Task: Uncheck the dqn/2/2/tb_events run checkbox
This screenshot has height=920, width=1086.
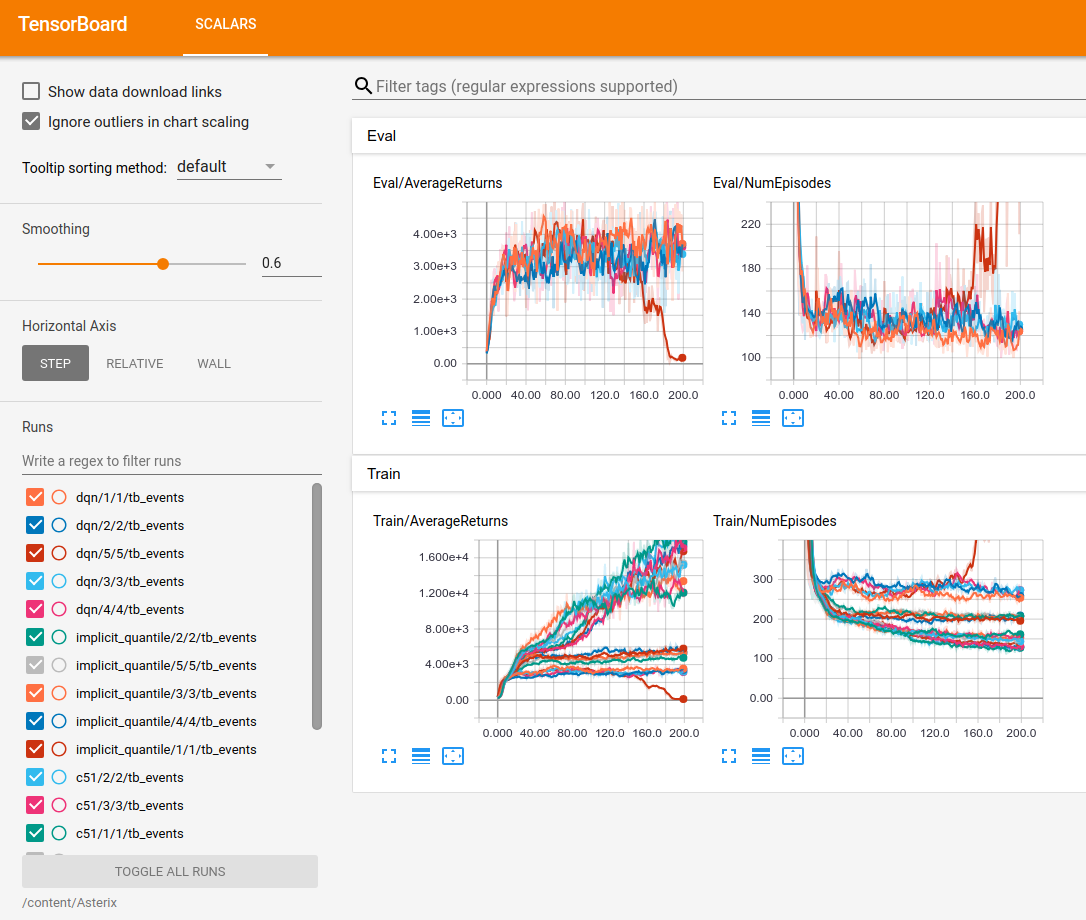Action: pyautogui.click(x=35, y=525)
